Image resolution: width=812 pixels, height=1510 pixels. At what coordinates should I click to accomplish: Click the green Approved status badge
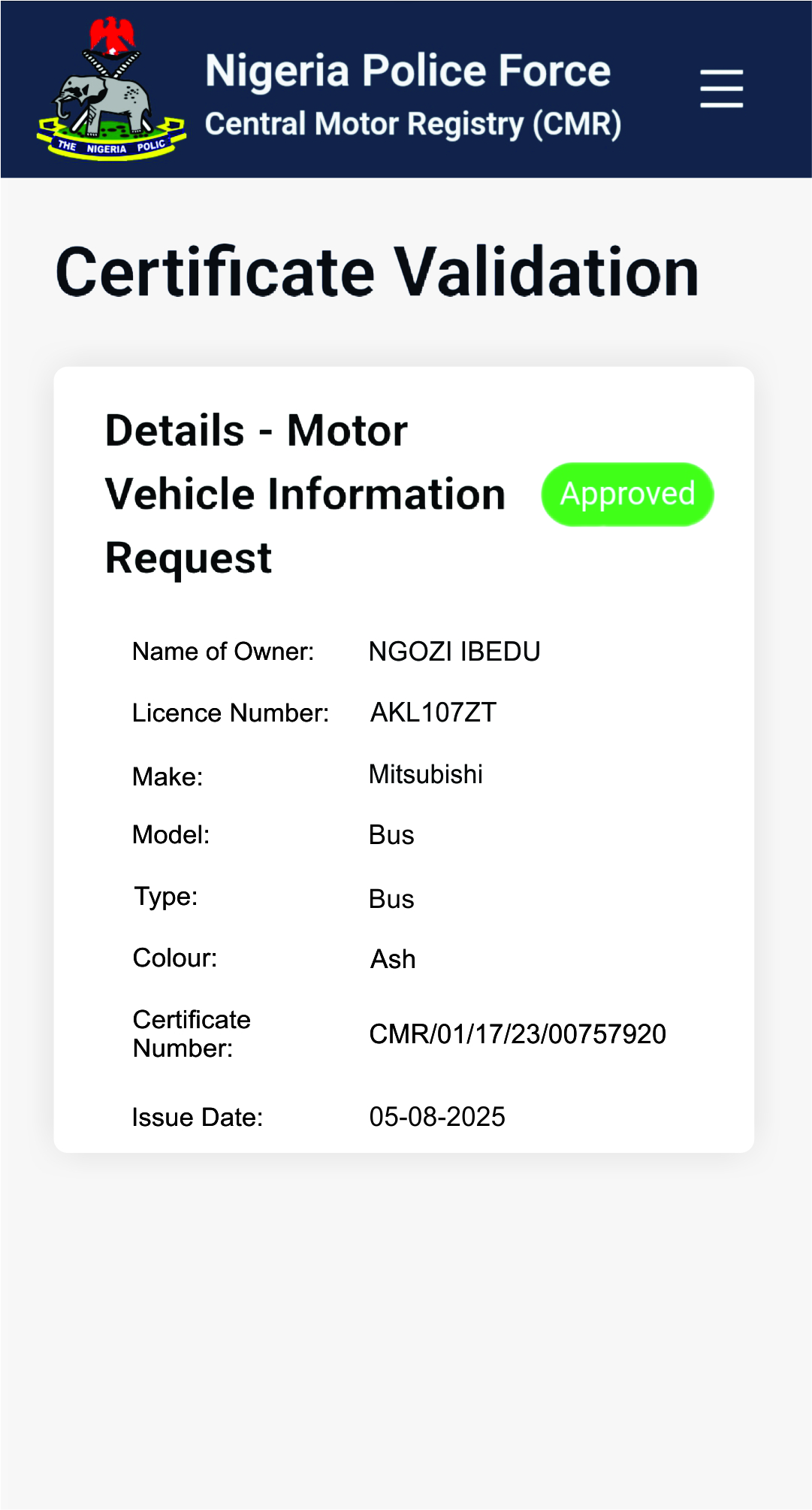tap(627, 495)
